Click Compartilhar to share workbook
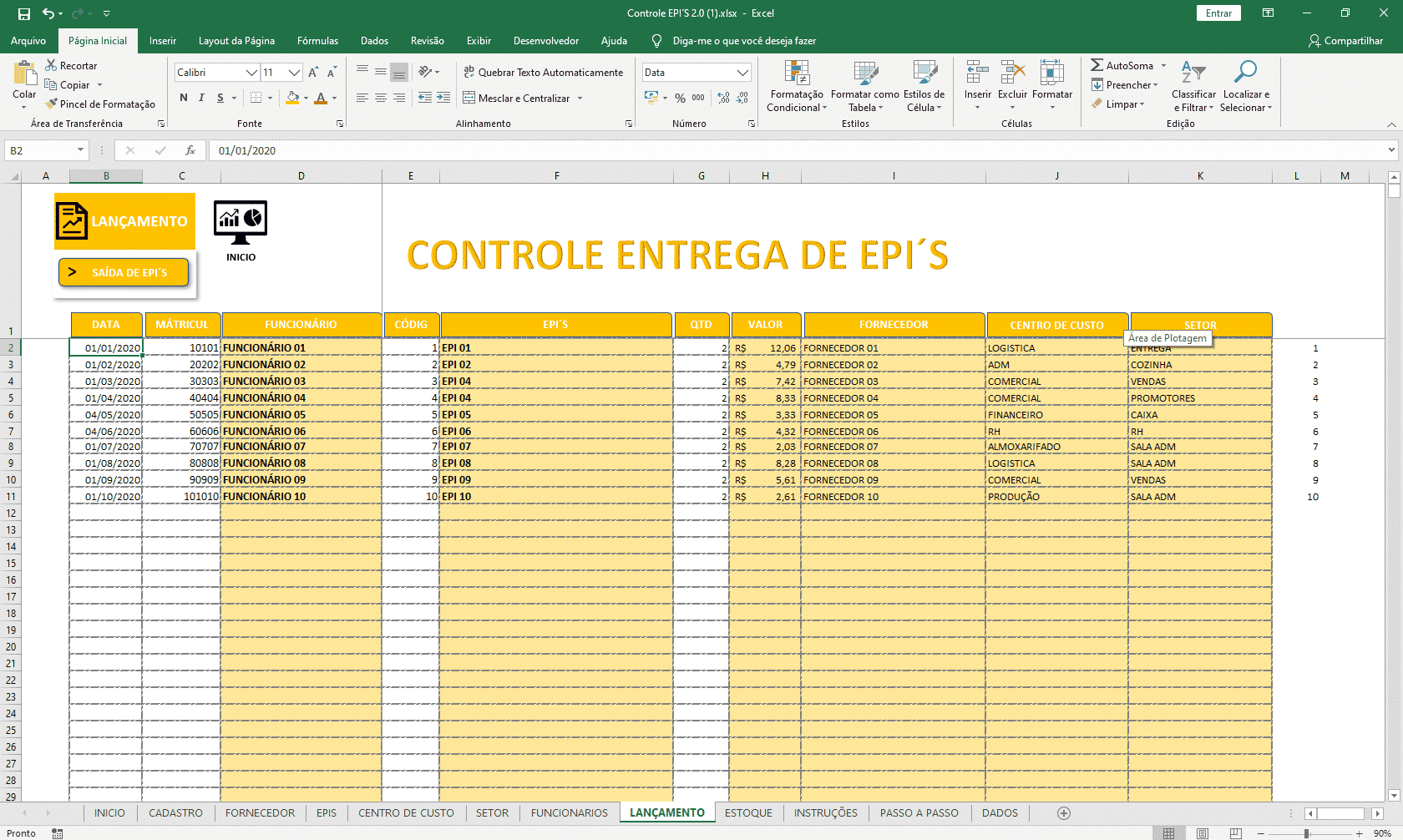1403x840 pixels. (1345, 41)
